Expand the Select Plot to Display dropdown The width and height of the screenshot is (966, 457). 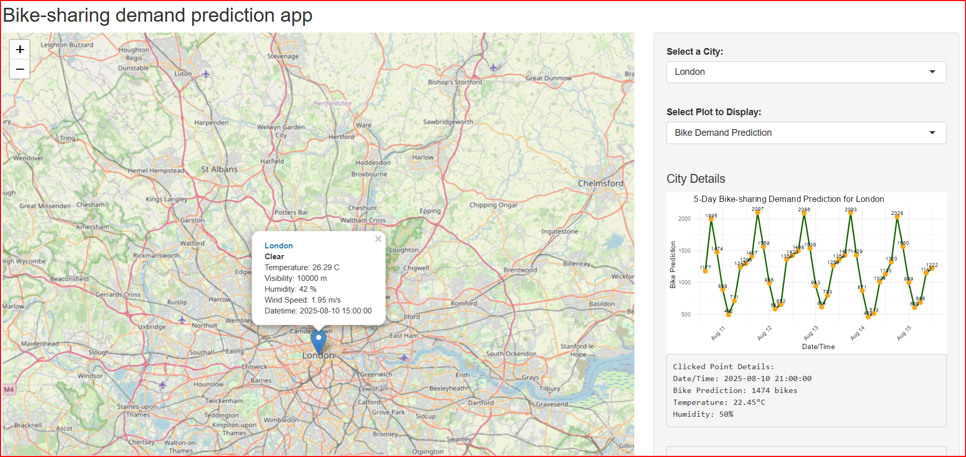point(806,132)
